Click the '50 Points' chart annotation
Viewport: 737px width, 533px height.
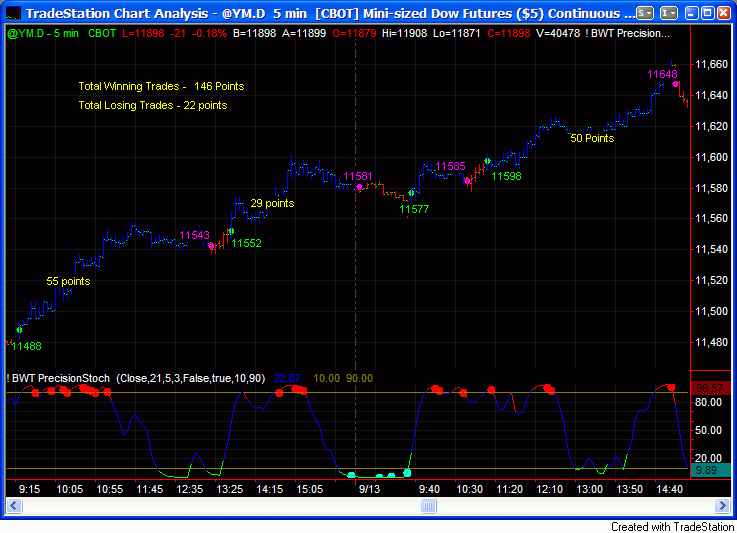point(592,138)
